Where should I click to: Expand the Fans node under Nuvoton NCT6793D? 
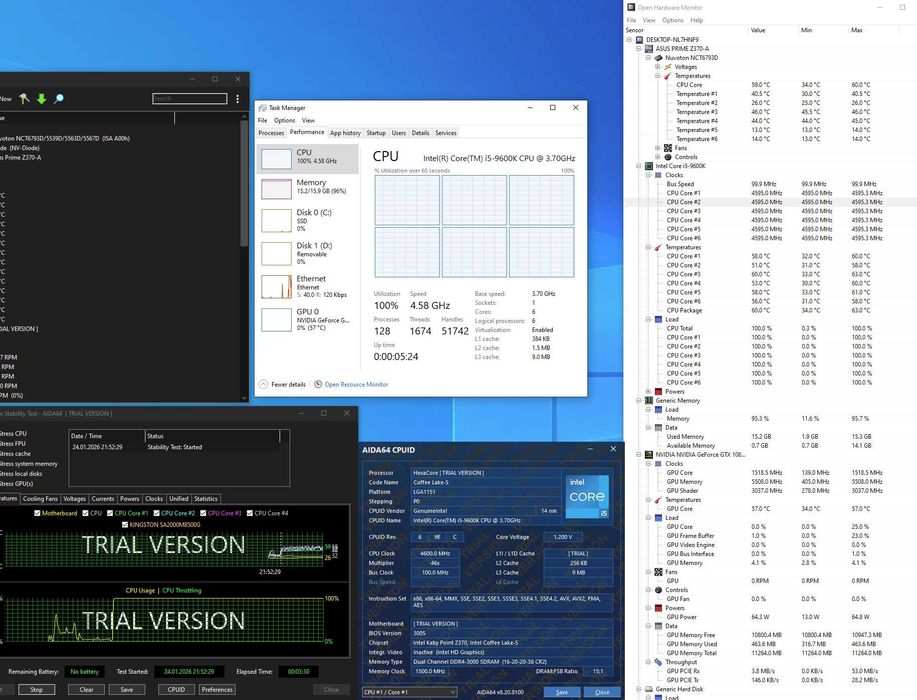tap(657, 148)
